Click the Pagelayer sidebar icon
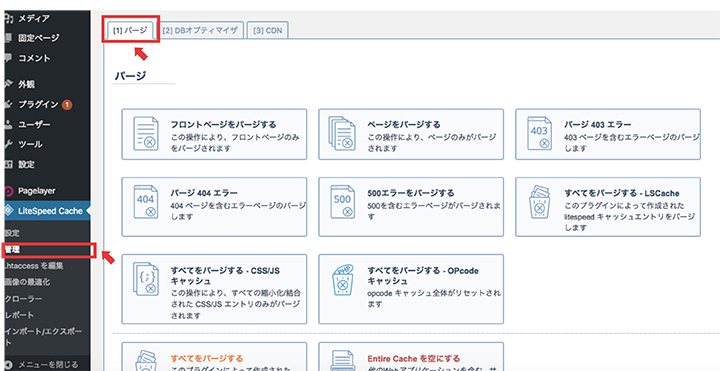The width and height of the screenshot is (720, 371). 8,191
